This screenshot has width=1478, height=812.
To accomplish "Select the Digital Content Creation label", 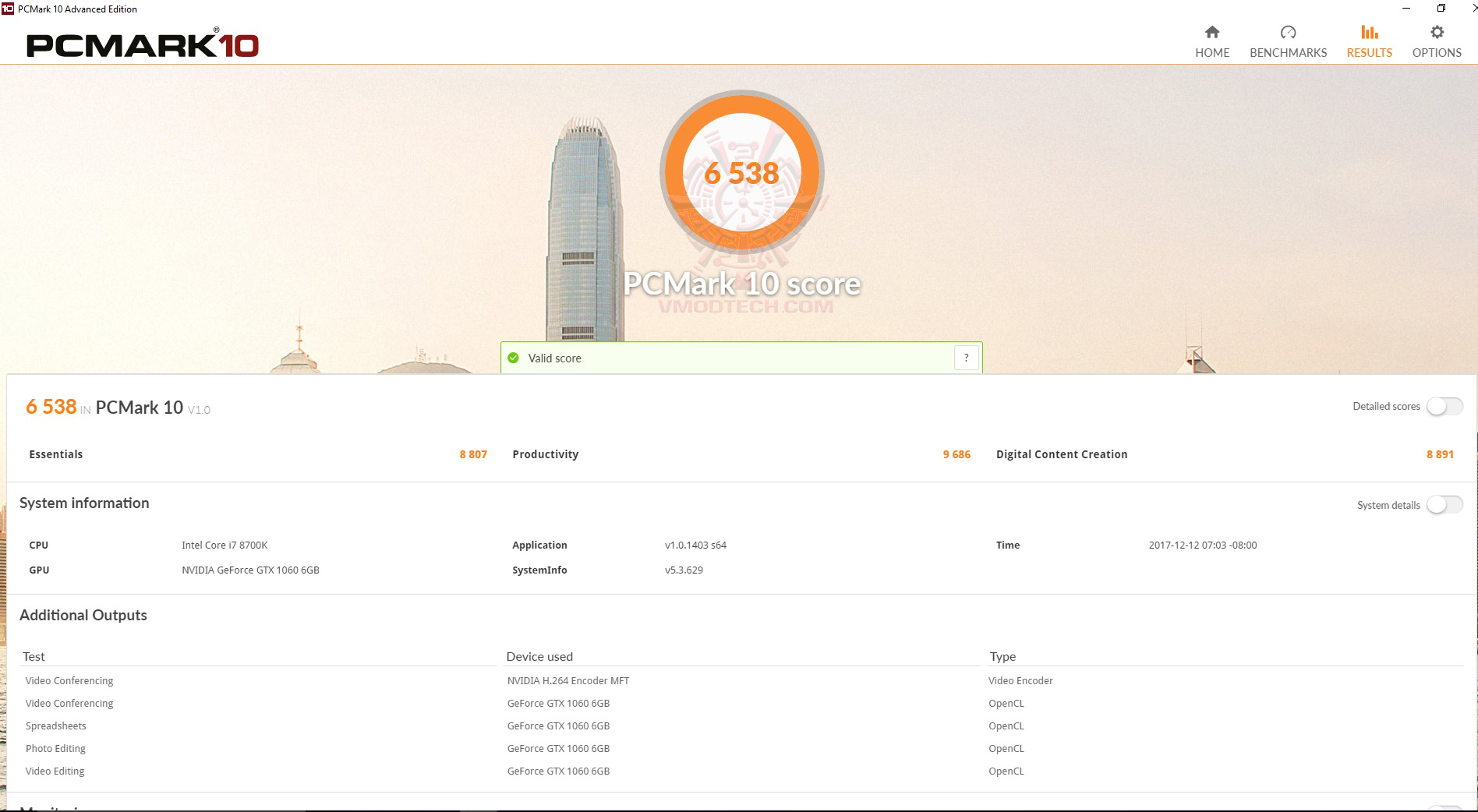I will (1062, 454).
